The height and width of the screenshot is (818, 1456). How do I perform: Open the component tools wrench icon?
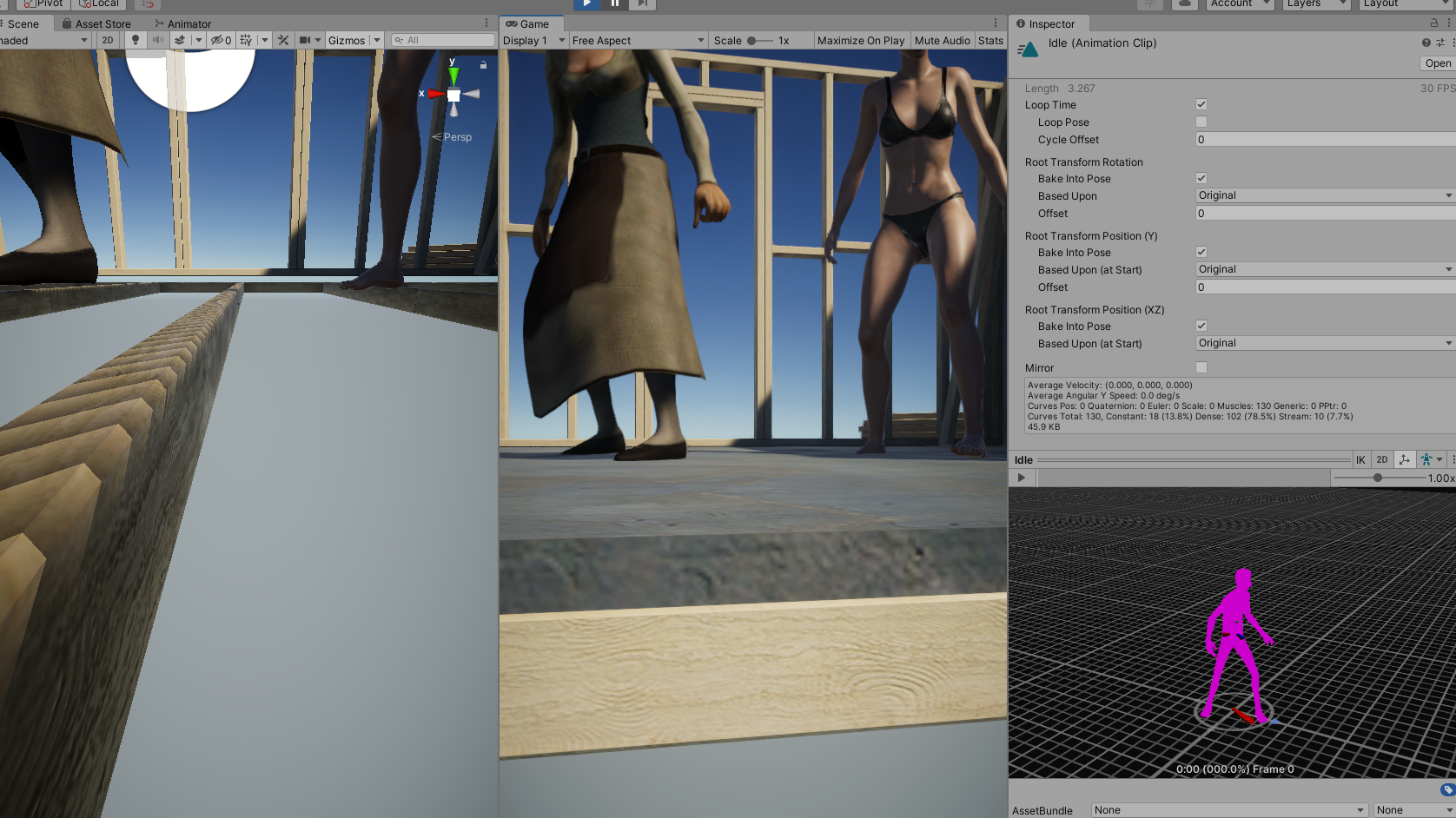click(283, 40)
